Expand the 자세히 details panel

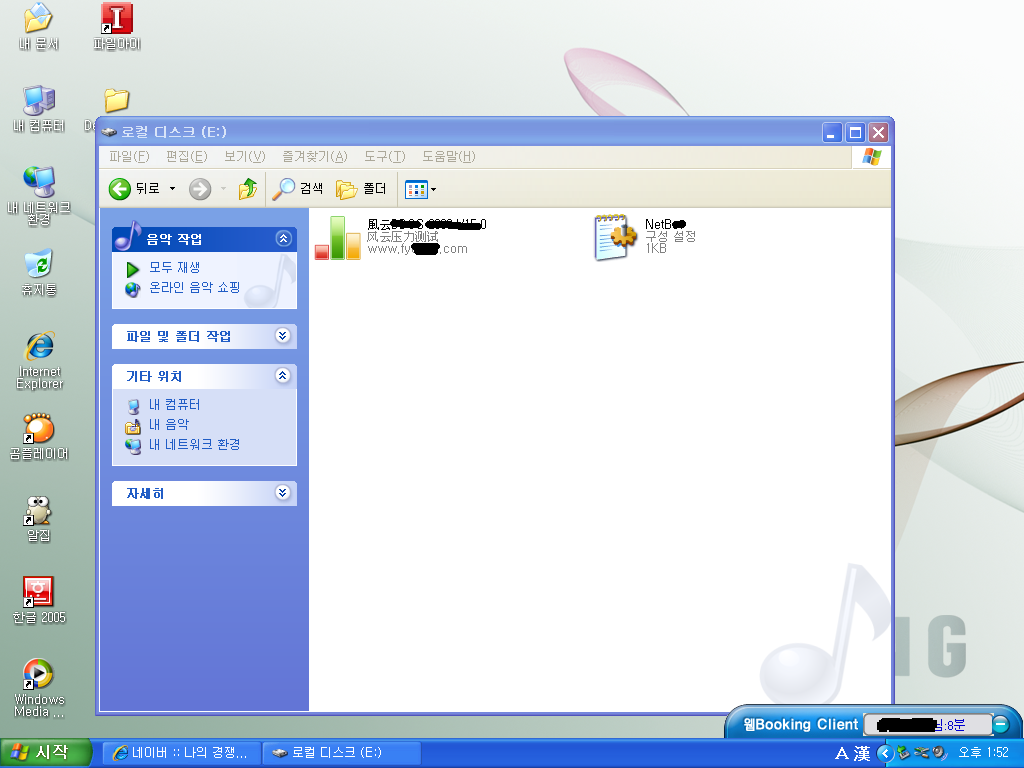click(283, 493)
